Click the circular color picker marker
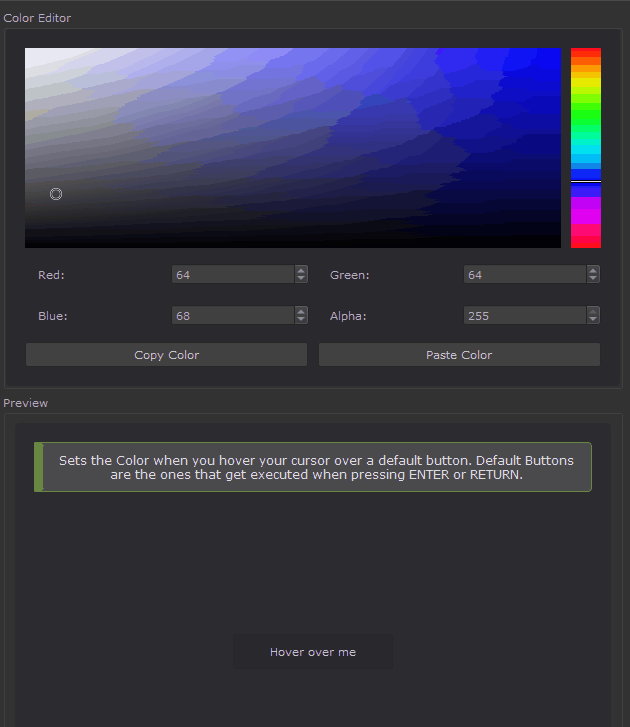The height and width of the screenshot is (727, 630). coord(56,194)
